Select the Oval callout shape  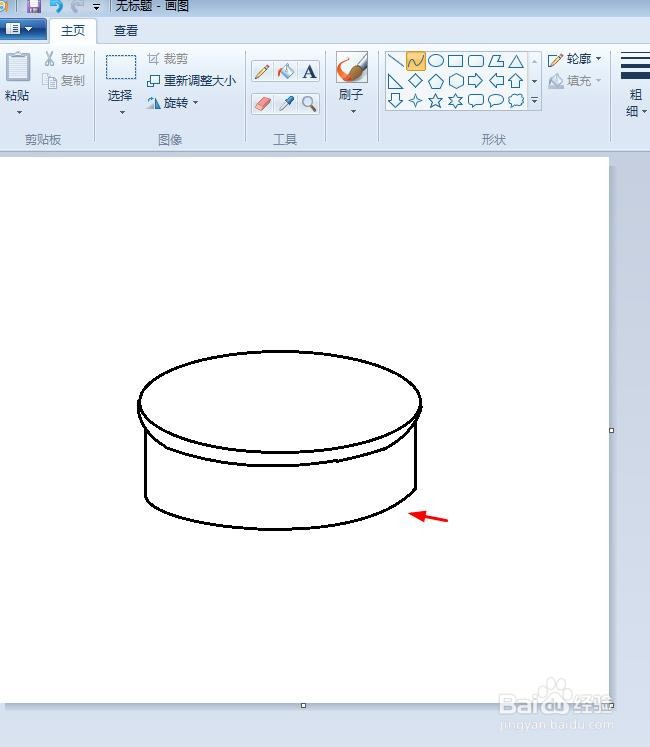(x=496, y=101)
